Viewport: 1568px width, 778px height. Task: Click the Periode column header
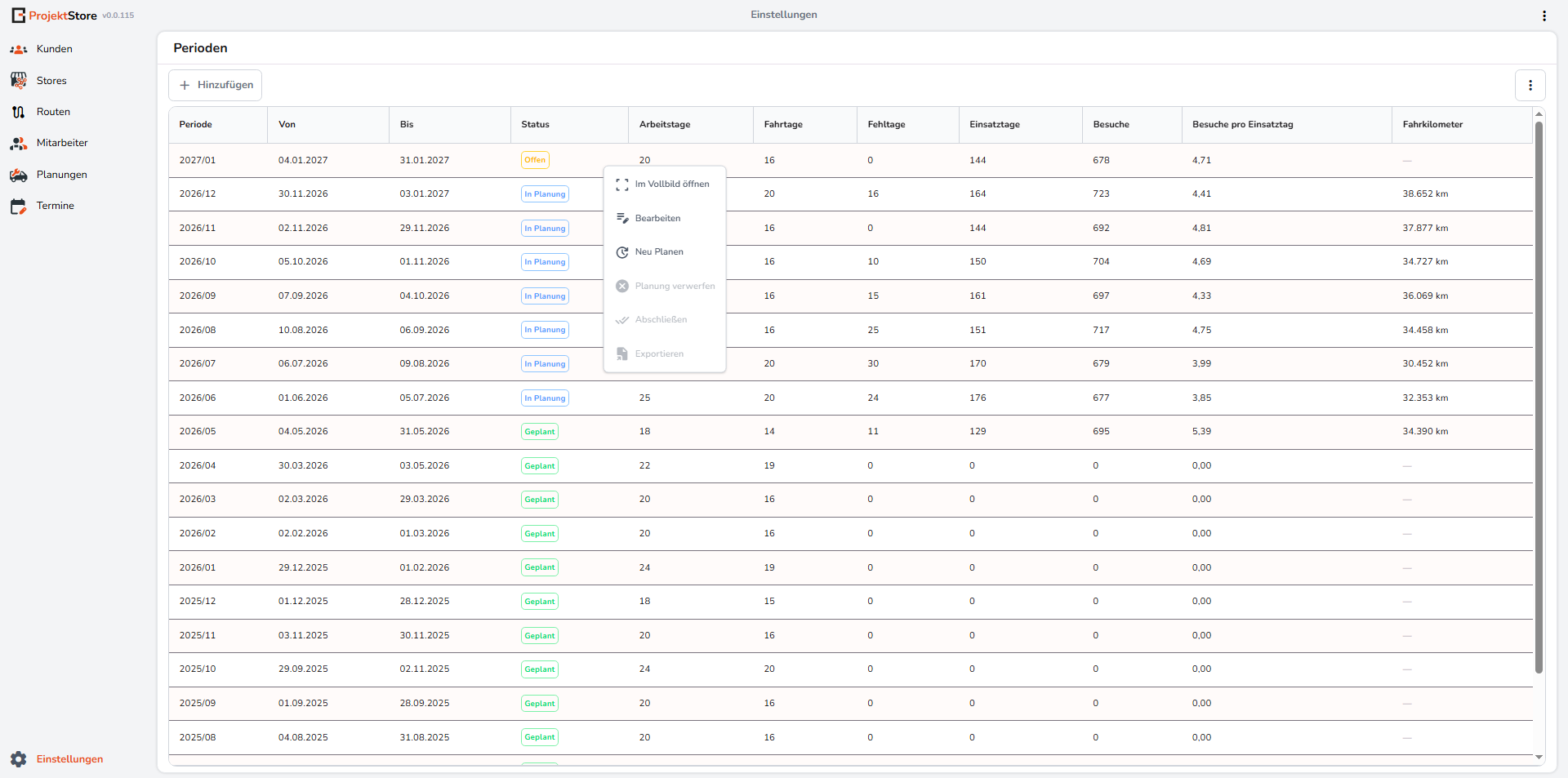(x=196, y=125)
